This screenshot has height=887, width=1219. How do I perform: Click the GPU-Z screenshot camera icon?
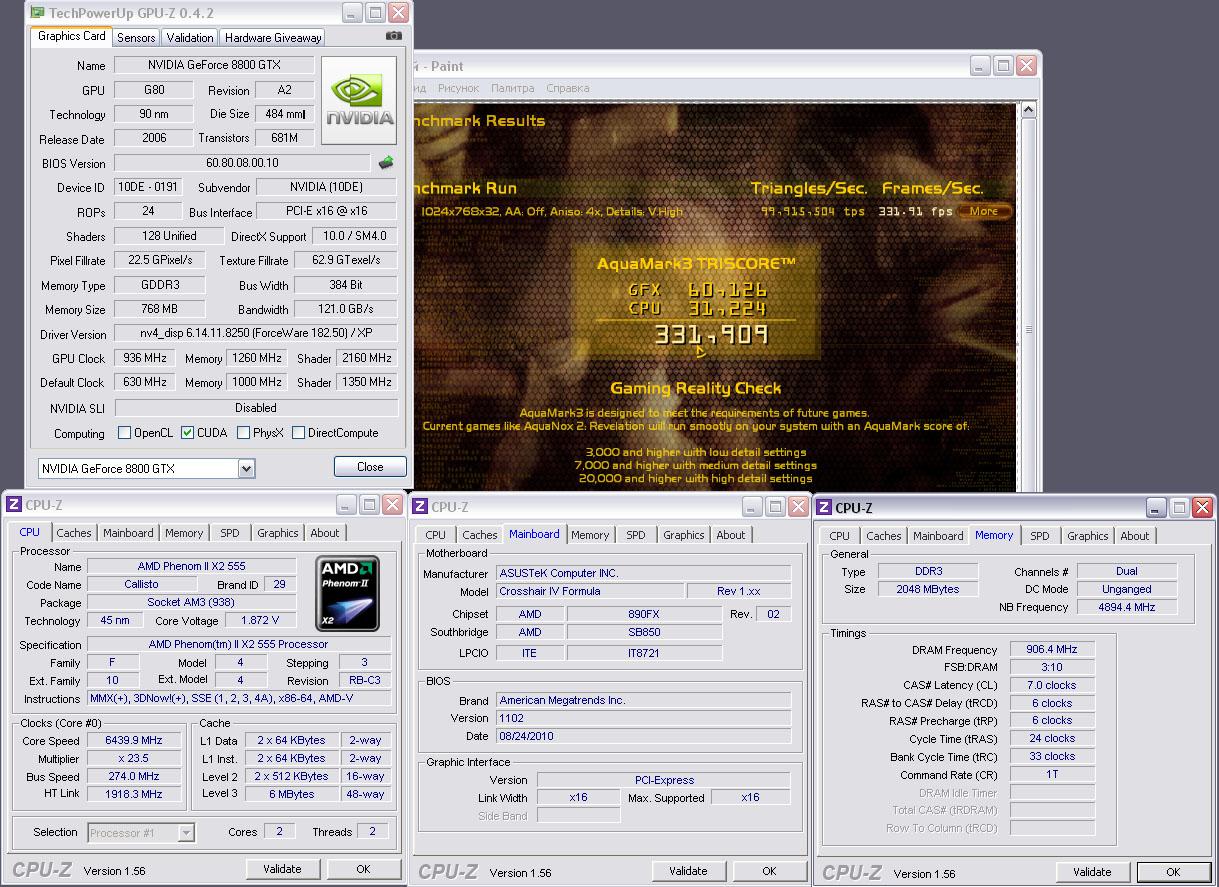(394, 36)
